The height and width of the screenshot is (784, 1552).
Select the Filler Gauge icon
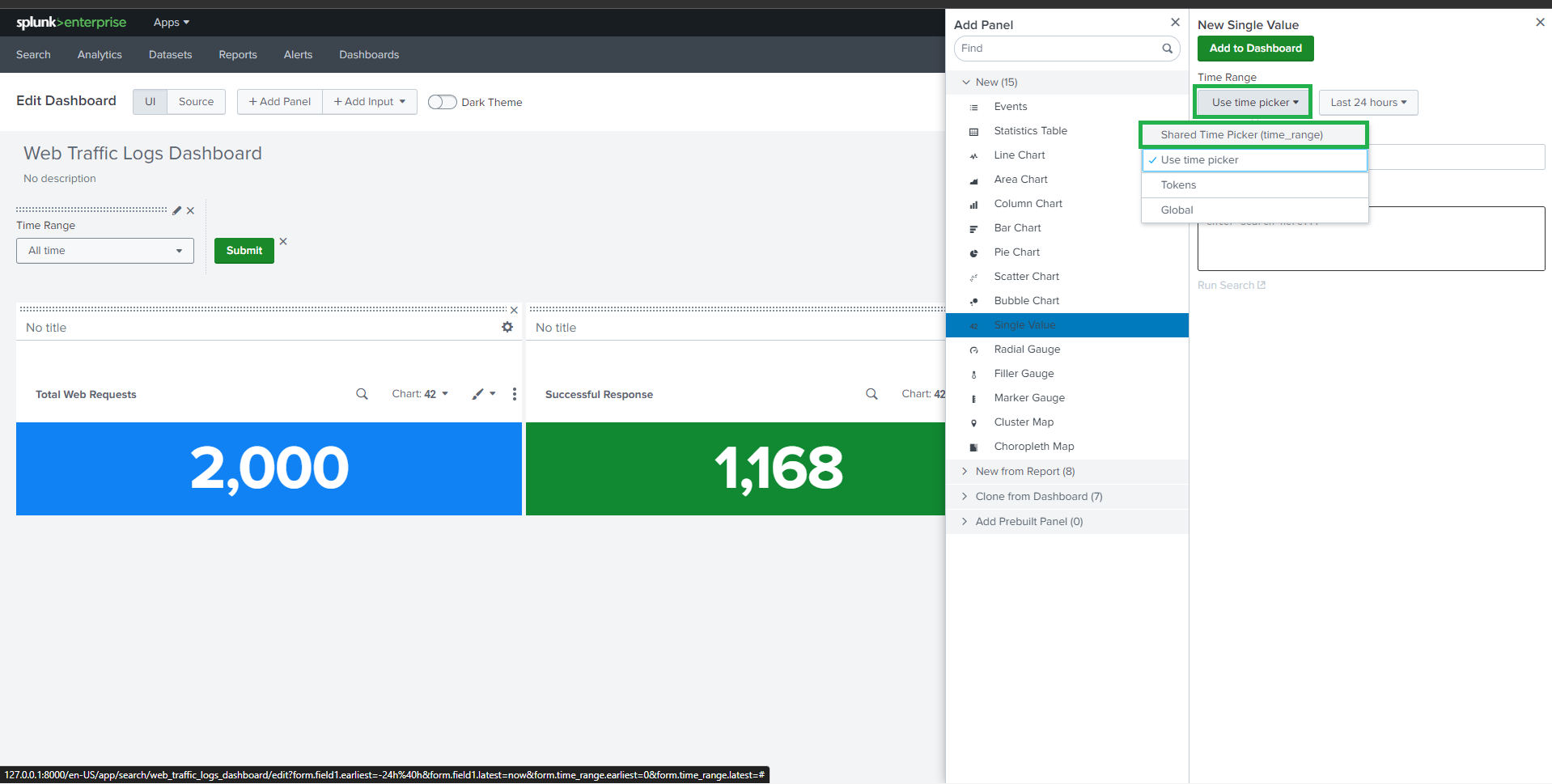point(974,374)
